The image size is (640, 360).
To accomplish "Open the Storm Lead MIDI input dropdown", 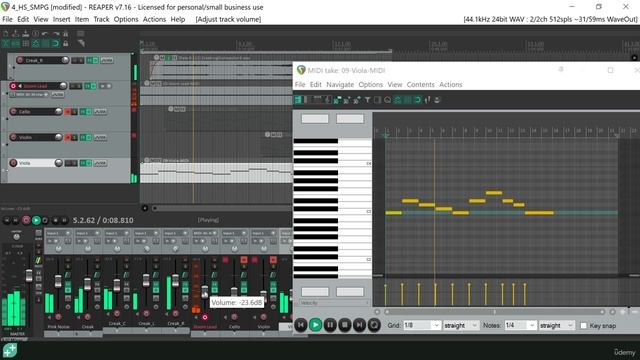I will click(x=29, y=94).
